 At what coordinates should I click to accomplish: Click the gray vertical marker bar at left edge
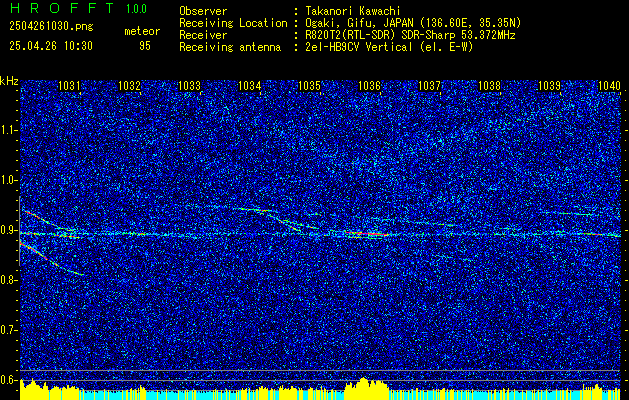coord(20,231)
